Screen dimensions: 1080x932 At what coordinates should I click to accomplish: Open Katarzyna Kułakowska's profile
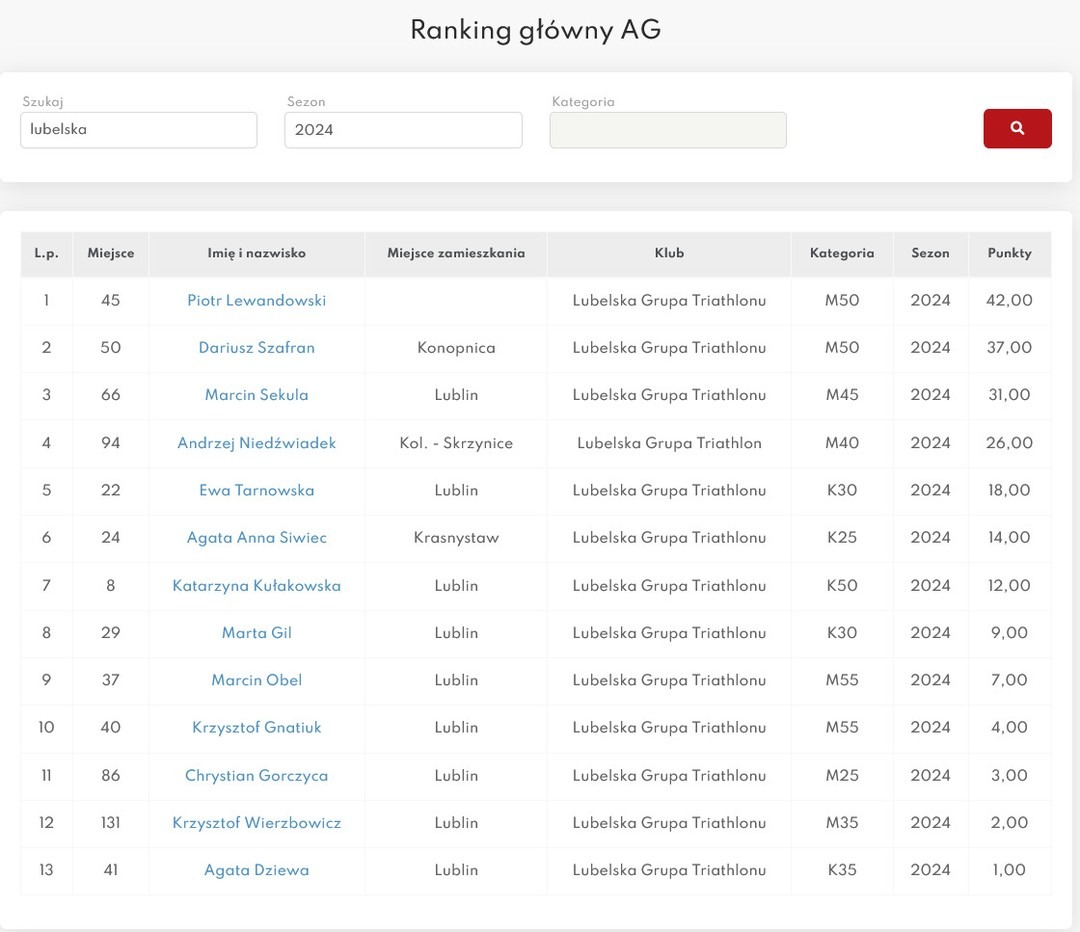coord(257,586)
